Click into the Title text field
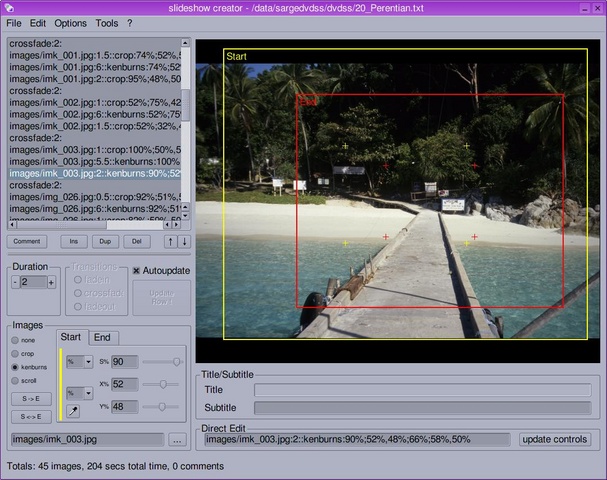The width and height of the screenshot is (607, 480). point(422,390)
